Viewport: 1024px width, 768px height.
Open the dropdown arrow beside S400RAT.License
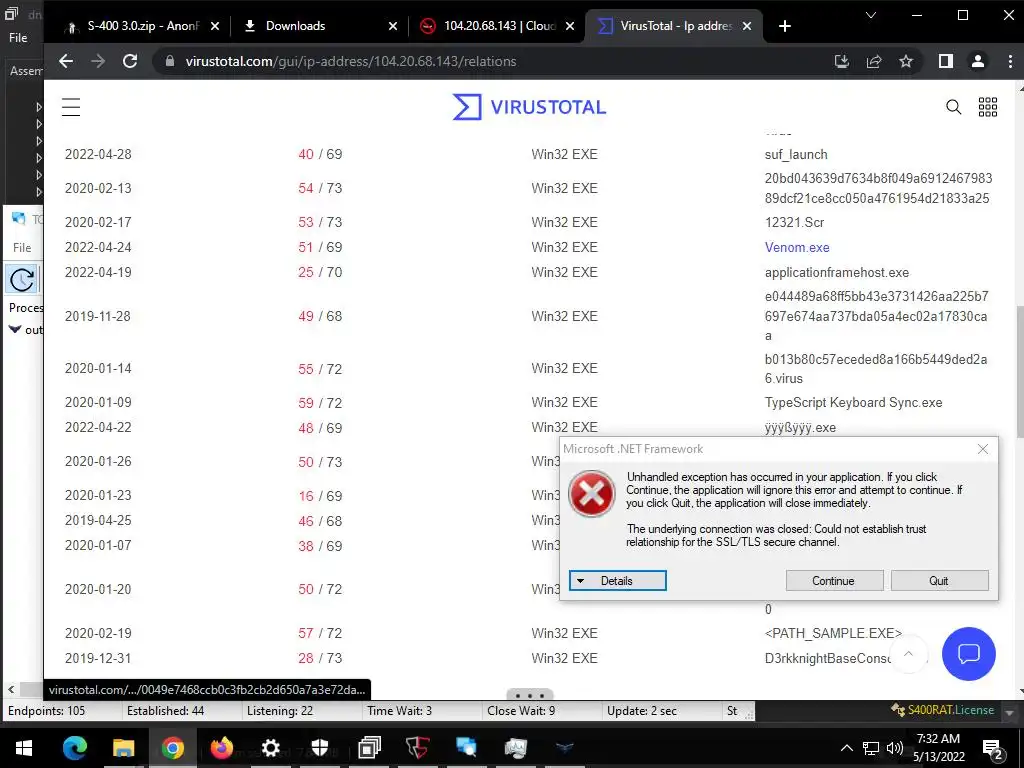tap(1009, 712)
